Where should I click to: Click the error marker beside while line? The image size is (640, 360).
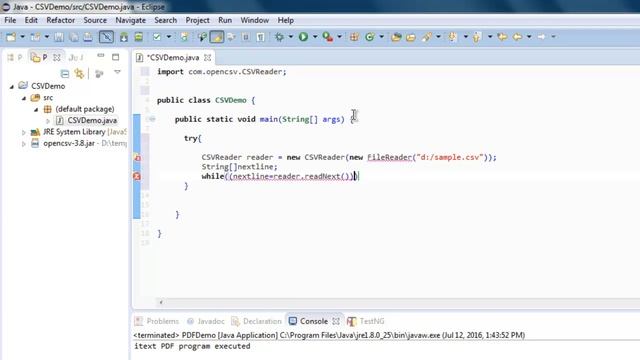coord(137,176)
